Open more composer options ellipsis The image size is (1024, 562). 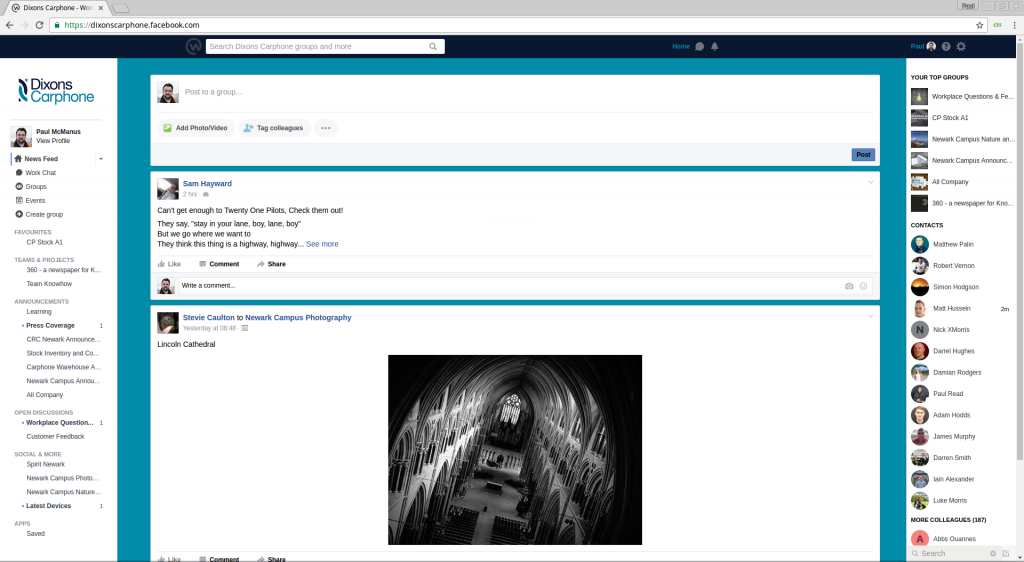click(326, 128)
